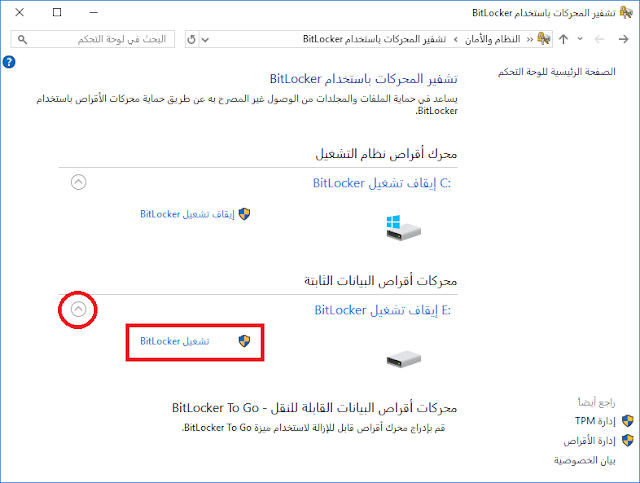Image resolution: width=640 pixels, height=483 pixels.
Task: Click the راجع أيضًا label
Action: point(596,402)
